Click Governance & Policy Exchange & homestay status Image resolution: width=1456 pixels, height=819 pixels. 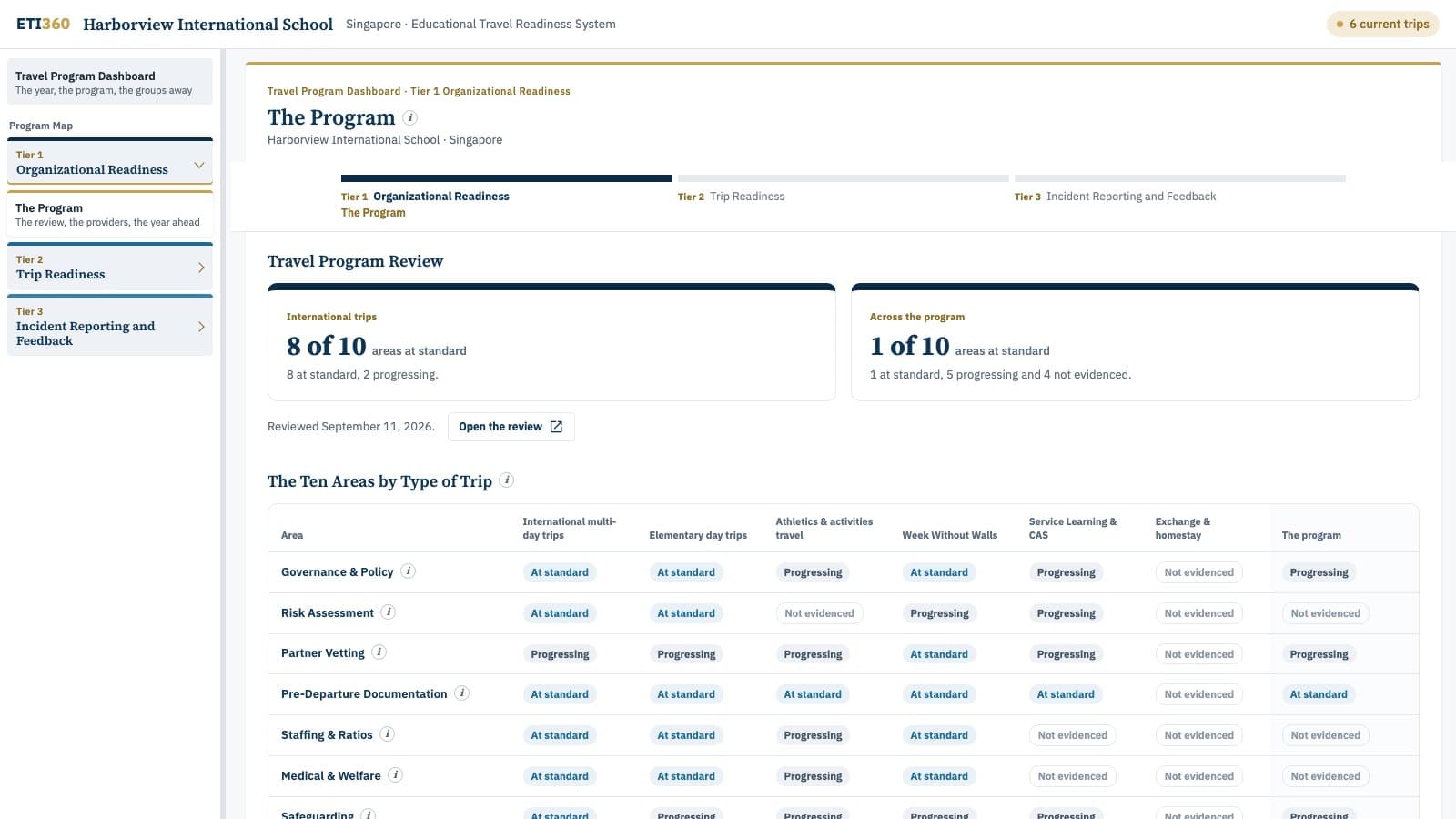click(1198, 572)
